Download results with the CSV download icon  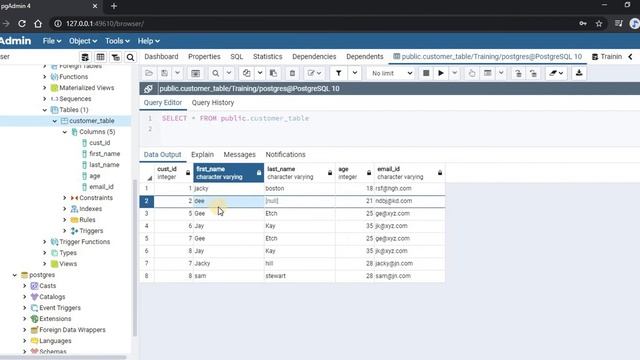point(579,73)
